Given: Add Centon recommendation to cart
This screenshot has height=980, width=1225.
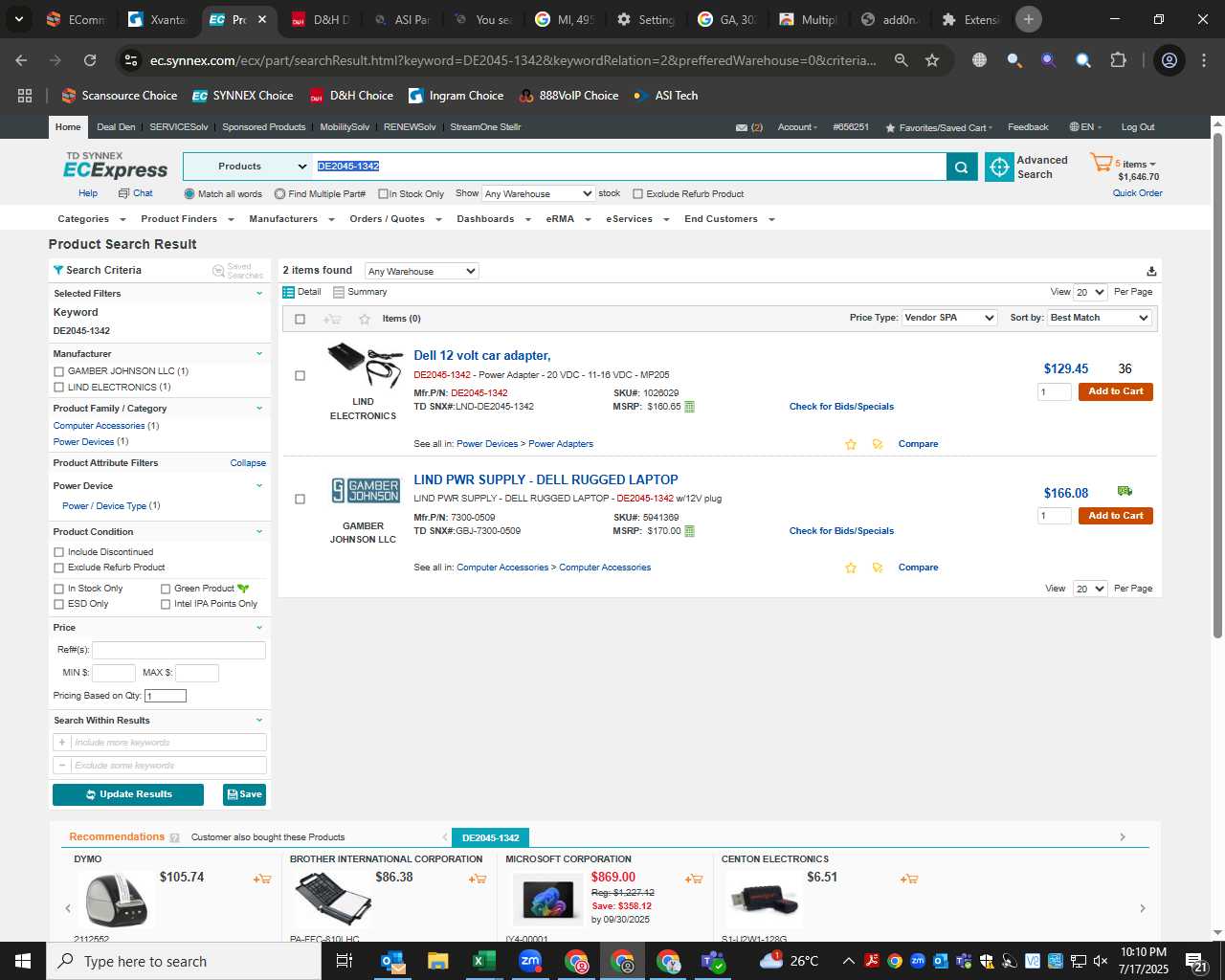Looking at the screenshot, I should pyautogui.click(x=909, y=879).
